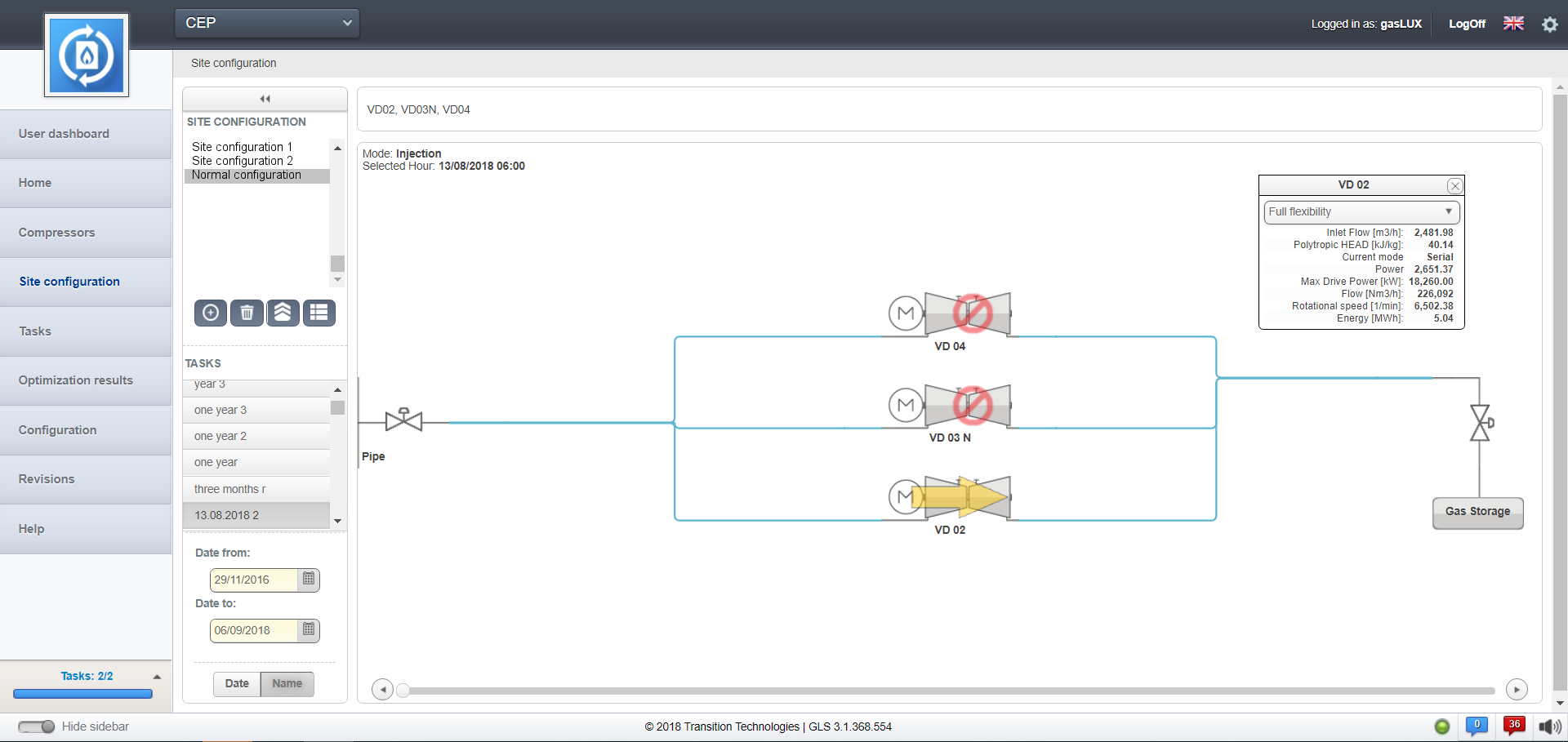Open the Full flexibility dropdown
This screenshot has height=742, width=1568.
click(x=1361, y=212)
